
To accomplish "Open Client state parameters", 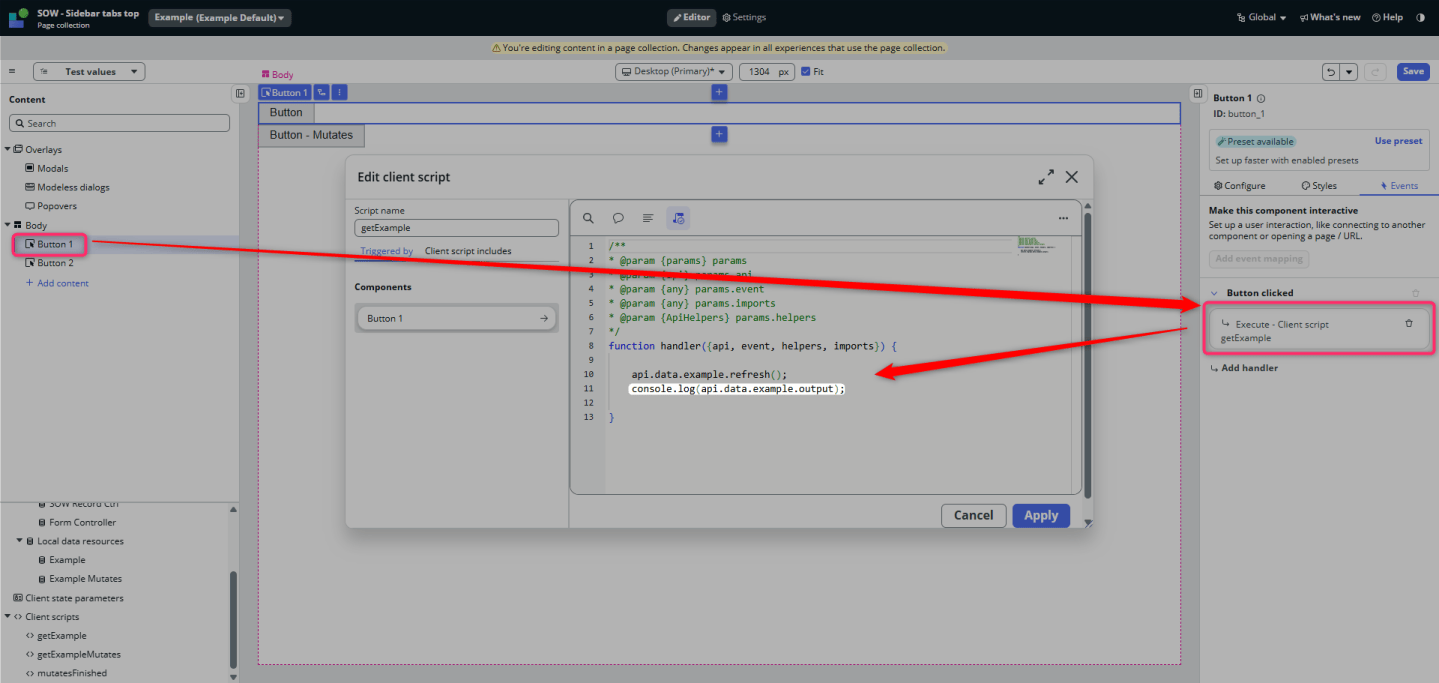I will pos(74,598).
